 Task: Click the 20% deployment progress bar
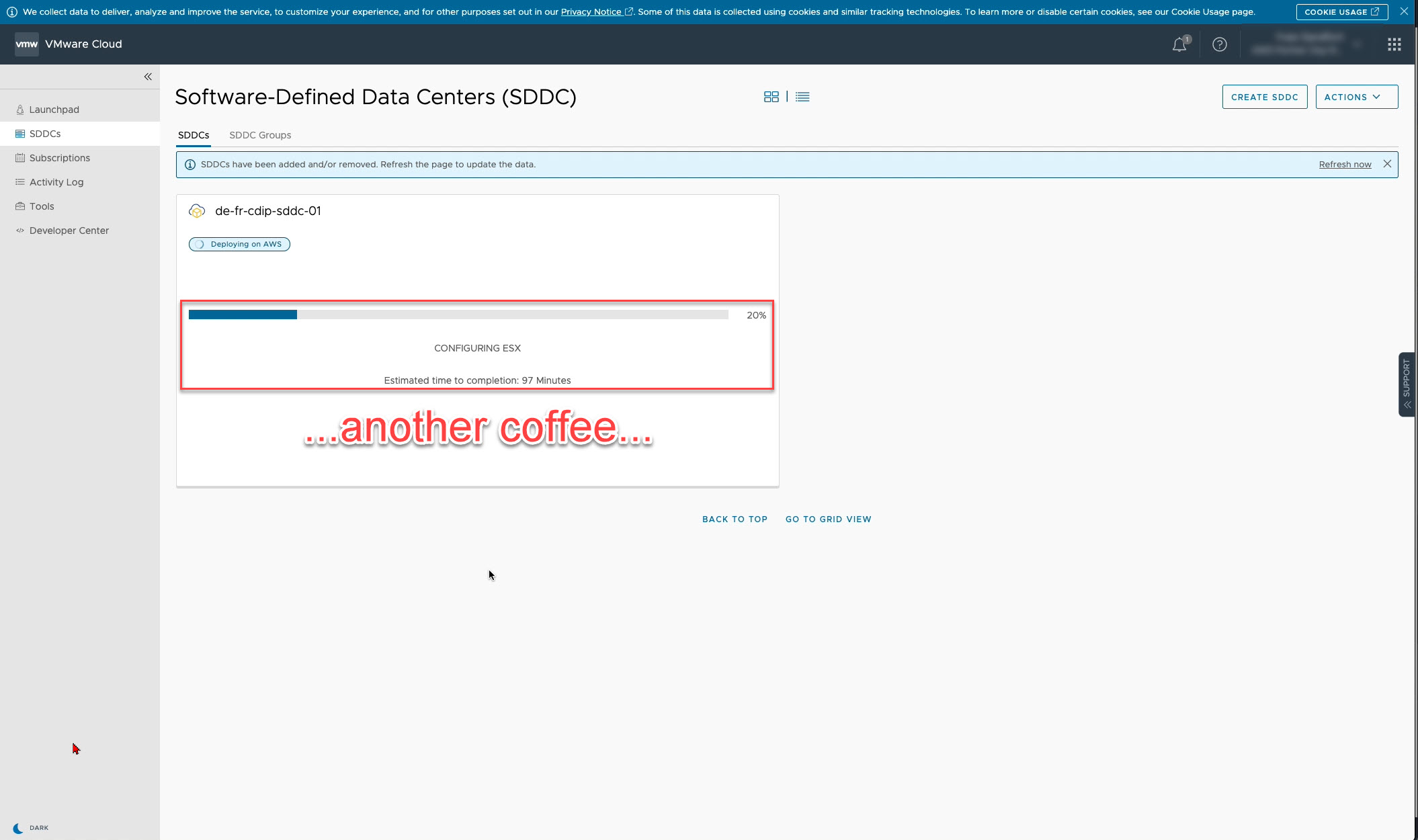[458, 314]
